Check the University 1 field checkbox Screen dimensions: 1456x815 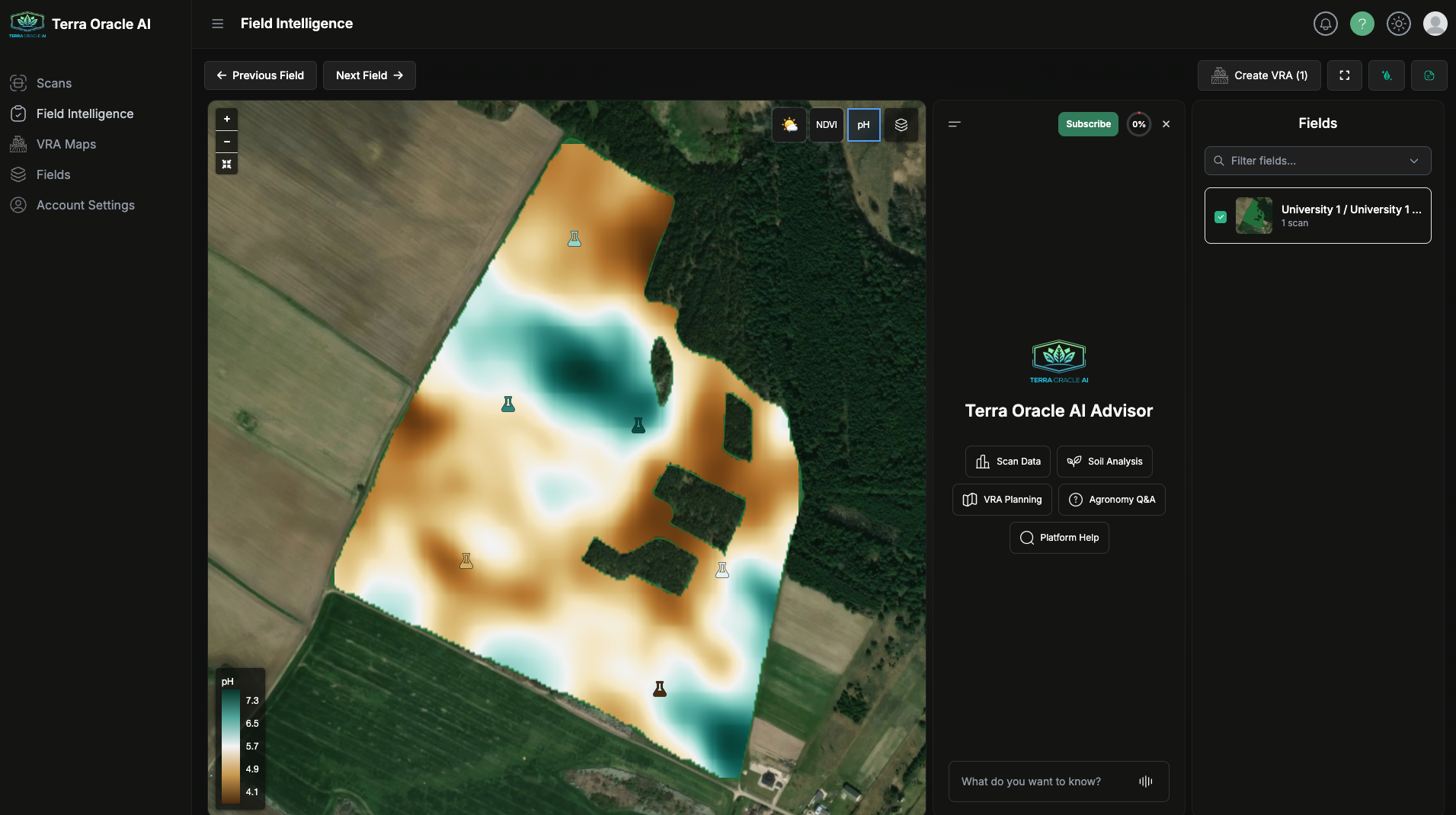[x=1221, y=216]
